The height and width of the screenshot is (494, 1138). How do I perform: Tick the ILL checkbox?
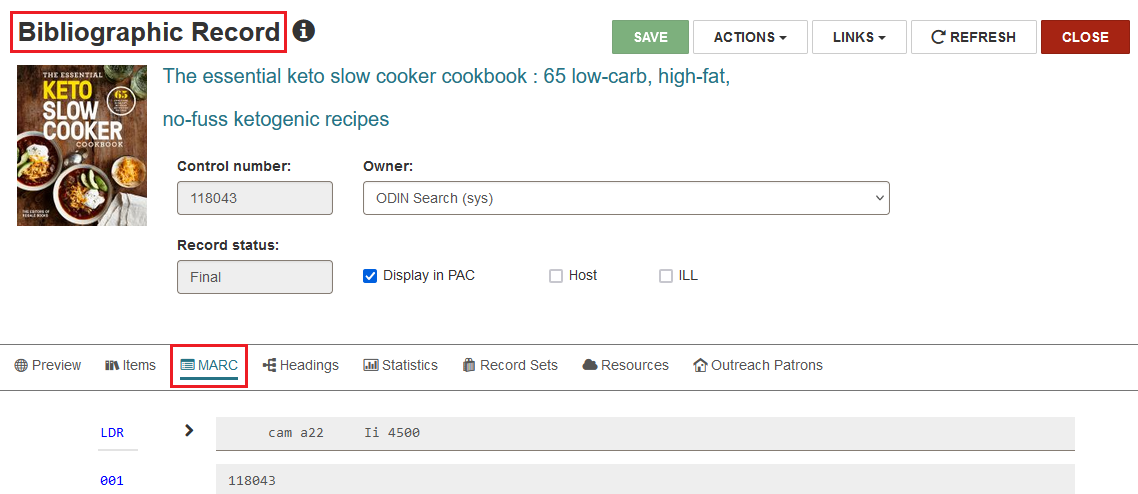(x=666, y=276)
